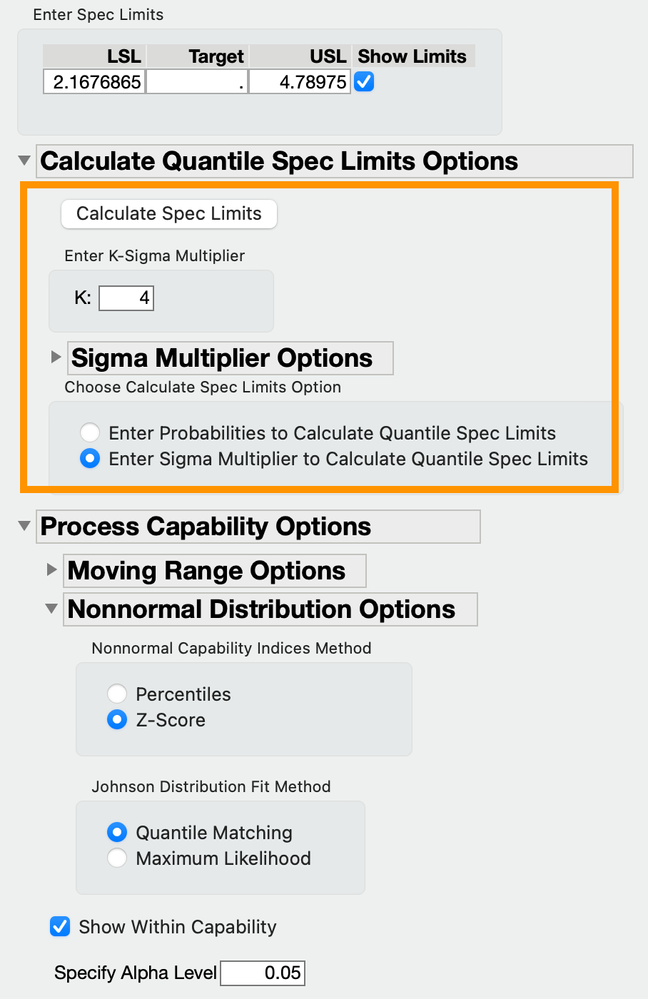Select Enter Sigma Multiplier radio option

coord(91,459)
